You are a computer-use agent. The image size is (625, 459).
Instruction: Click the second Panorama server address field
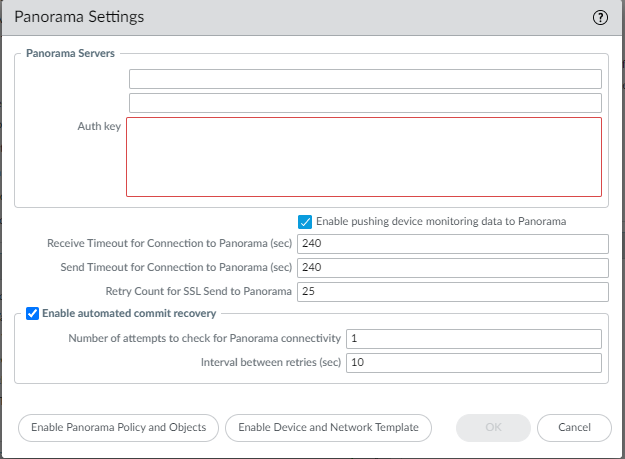(x=364, y=103)
